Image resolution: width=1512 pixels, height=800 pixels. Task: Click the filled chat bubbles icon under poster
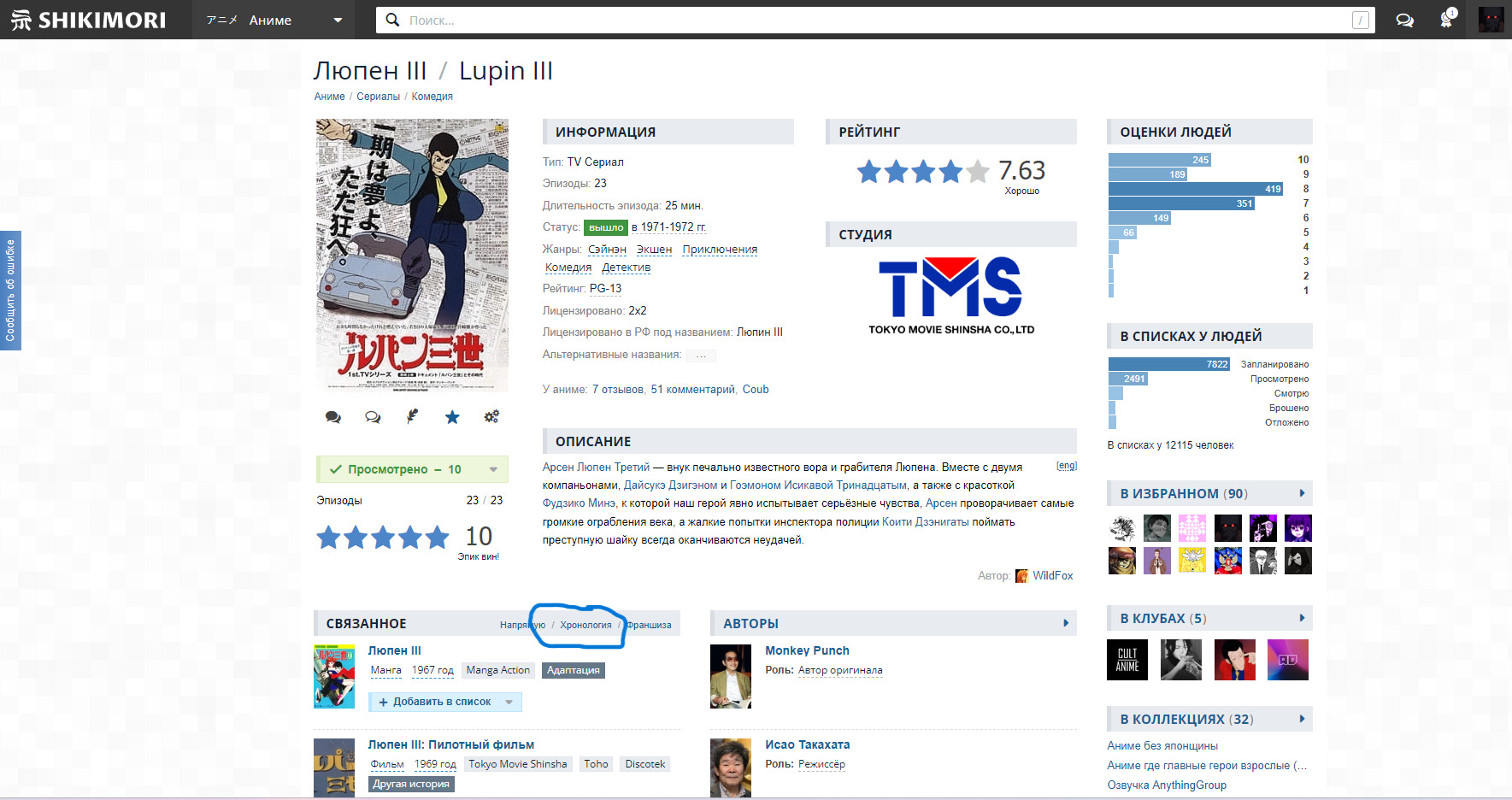tap(333, 417)
